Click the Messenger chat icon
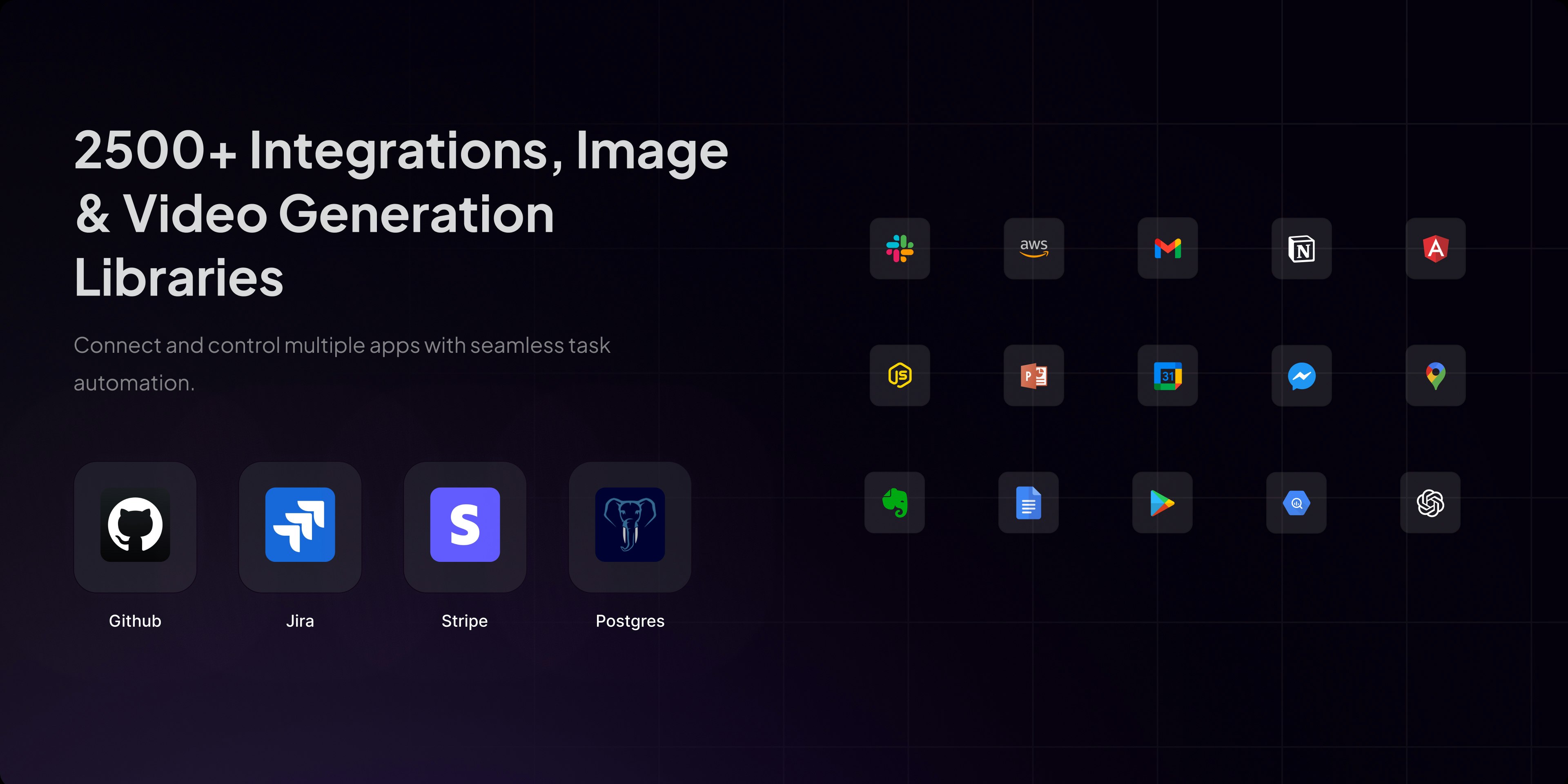Image resolution: width=1568 pixels, height=784 pixels. pyautogui.click(x=1301, y=376)
